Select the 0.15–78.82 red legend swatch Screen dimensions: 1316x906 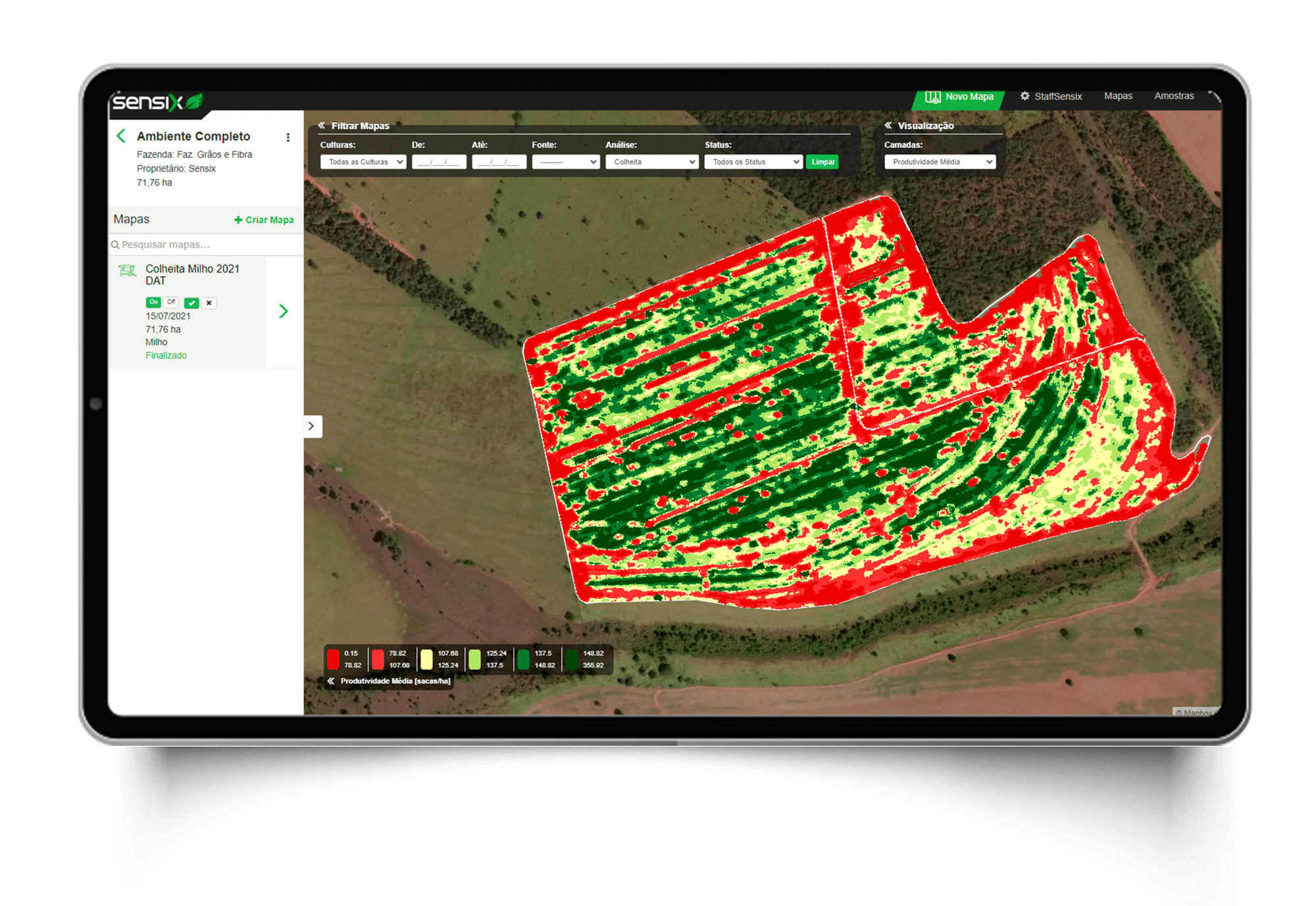tap(334, 659)
